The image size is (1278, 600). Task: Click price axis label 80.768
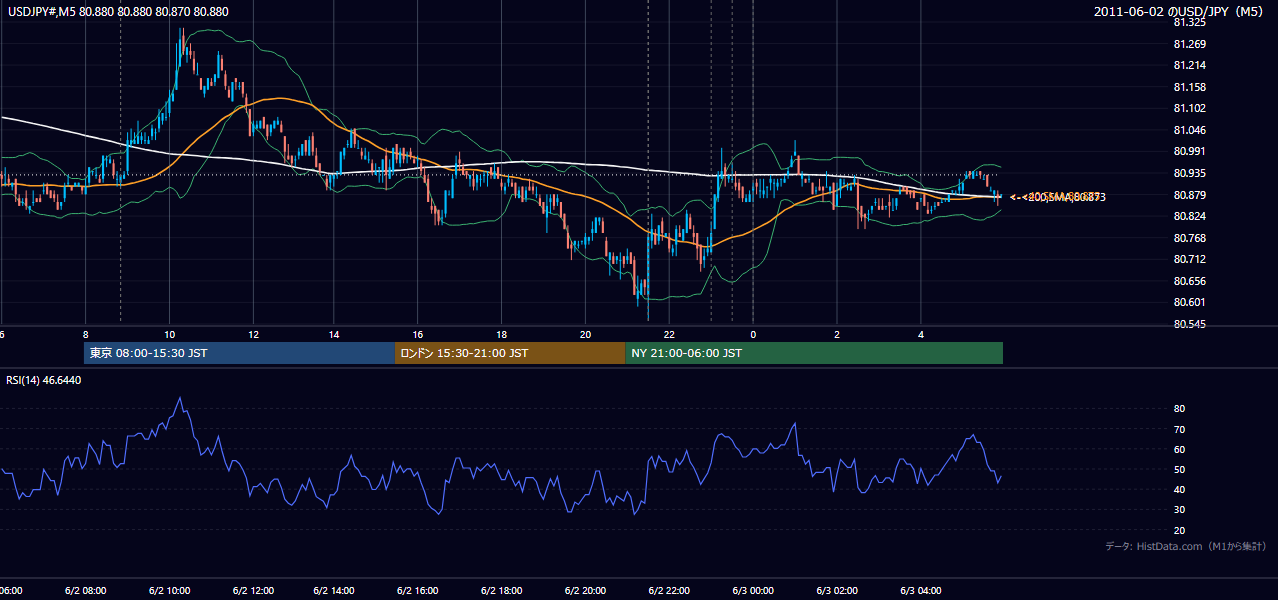pyautogui.click(x=1190, y=238)
